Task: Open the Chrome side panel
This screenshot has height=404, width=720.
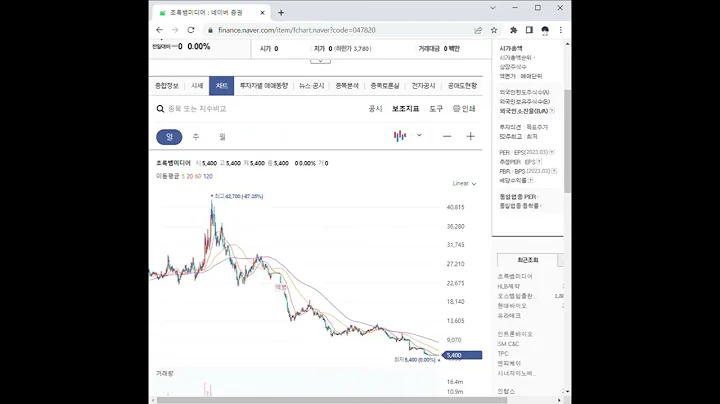Action: [x=529, y=30]
